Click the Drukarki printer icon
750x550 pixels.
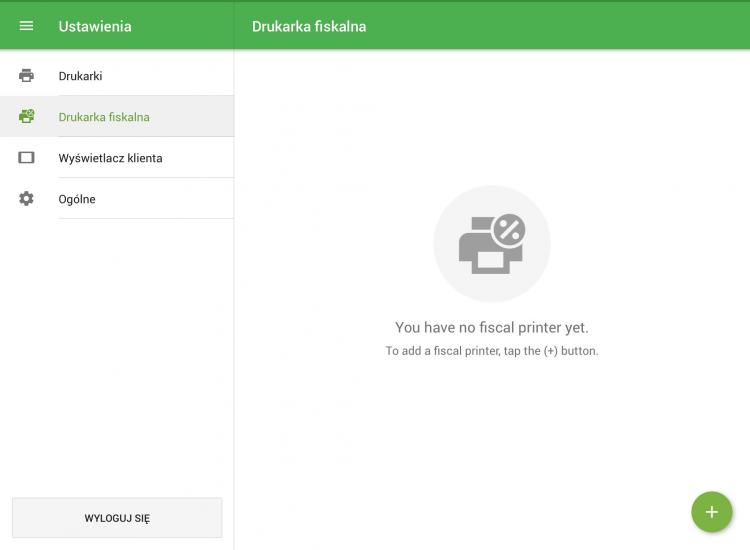point(26,76)
